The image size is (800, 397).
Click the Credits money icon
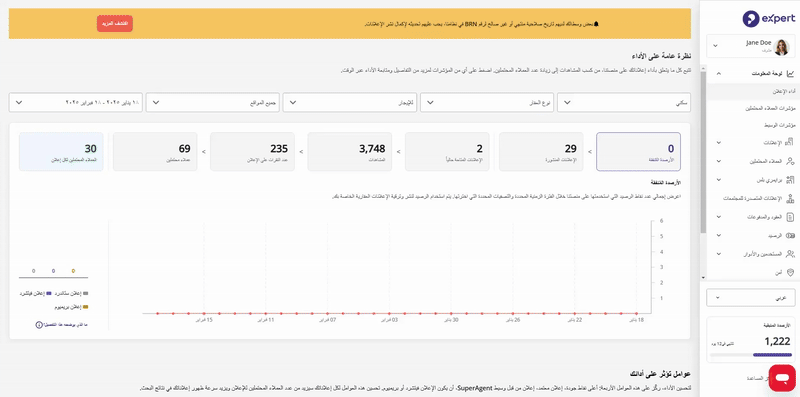(x=790, y=235)
